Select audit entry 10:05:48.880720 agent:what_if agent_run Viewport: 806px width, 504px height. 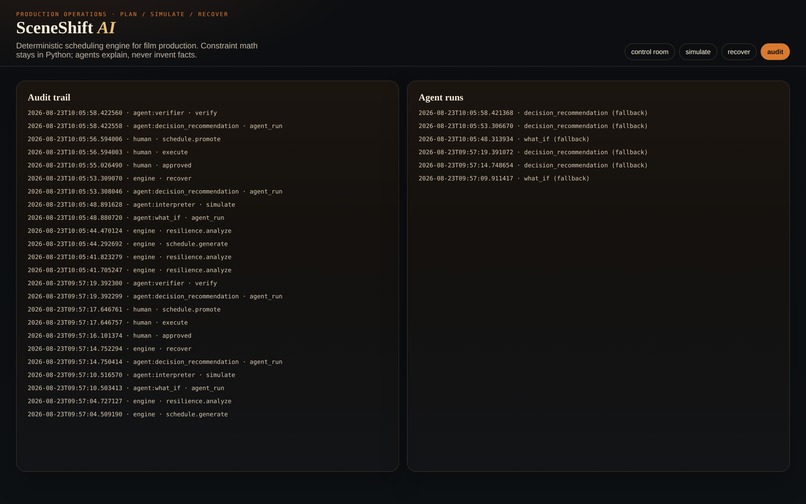tap(126, 218)
